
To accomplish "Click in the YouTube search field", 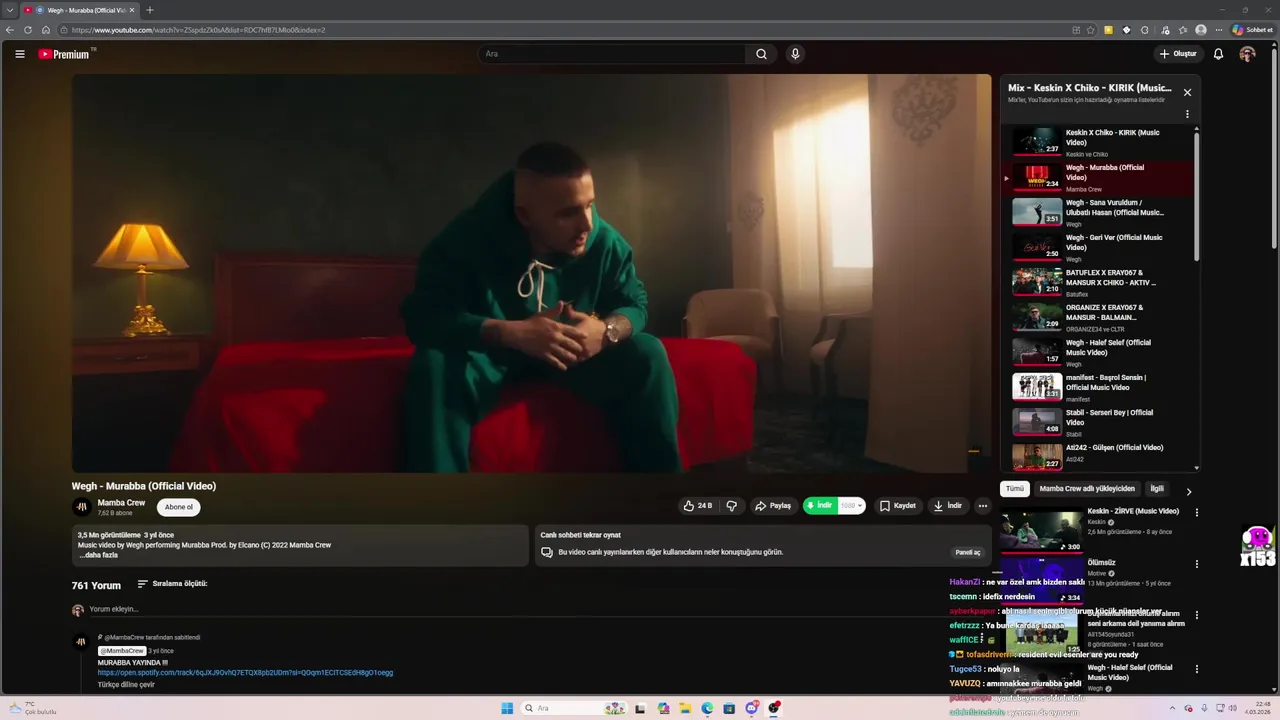I will (610, 54).
